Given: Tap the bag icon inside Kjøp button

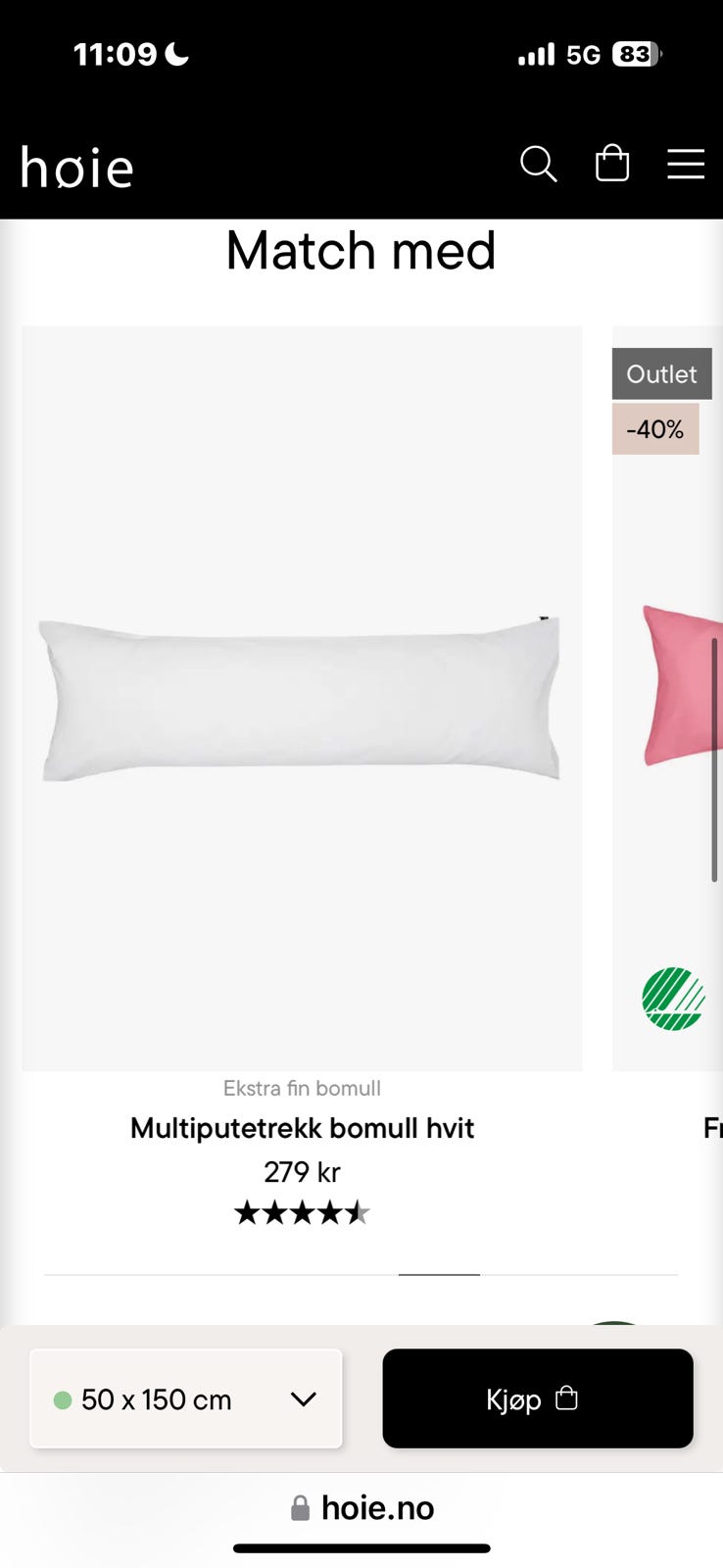Looking at the screenshot, I should [x=566, y=1397].
